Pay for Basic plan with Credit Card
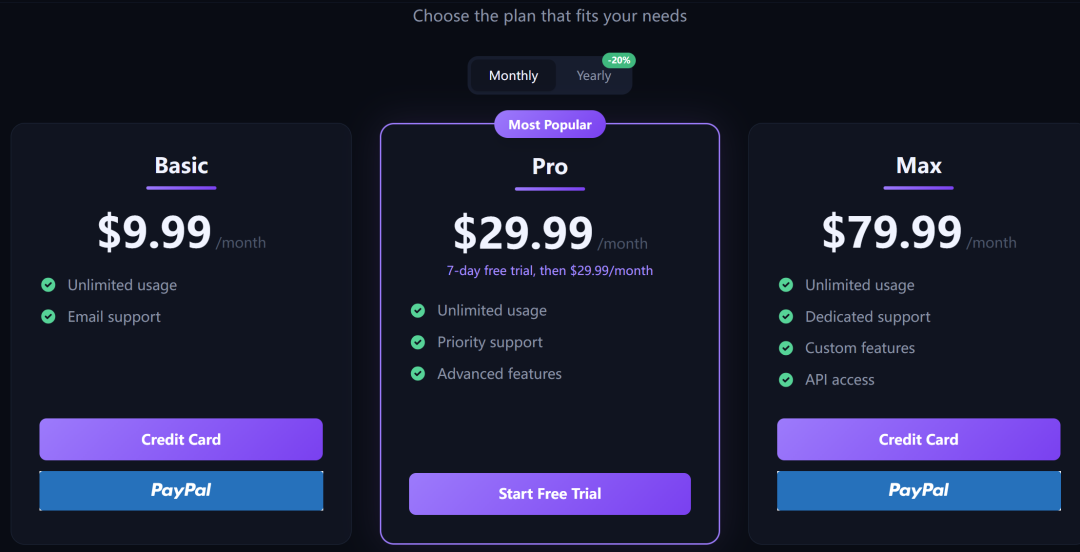 tap(181, 439)
